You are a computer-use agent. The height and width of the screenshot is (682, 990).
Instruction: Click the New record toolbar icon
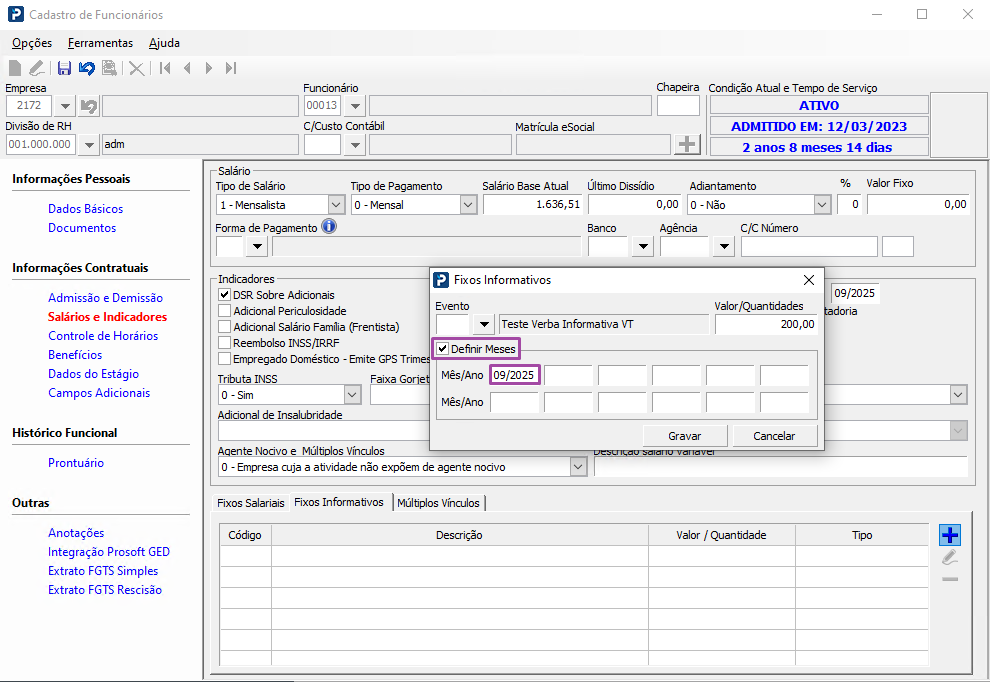[x=15, y=68]
